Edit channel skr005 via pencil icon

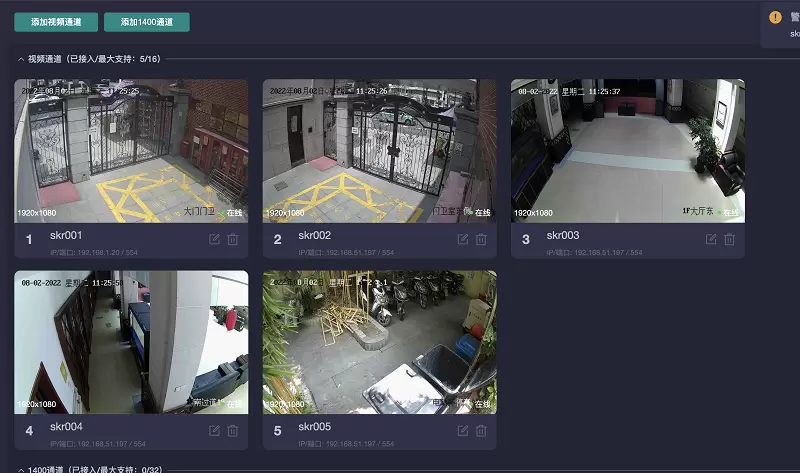[x=462, y=430]
